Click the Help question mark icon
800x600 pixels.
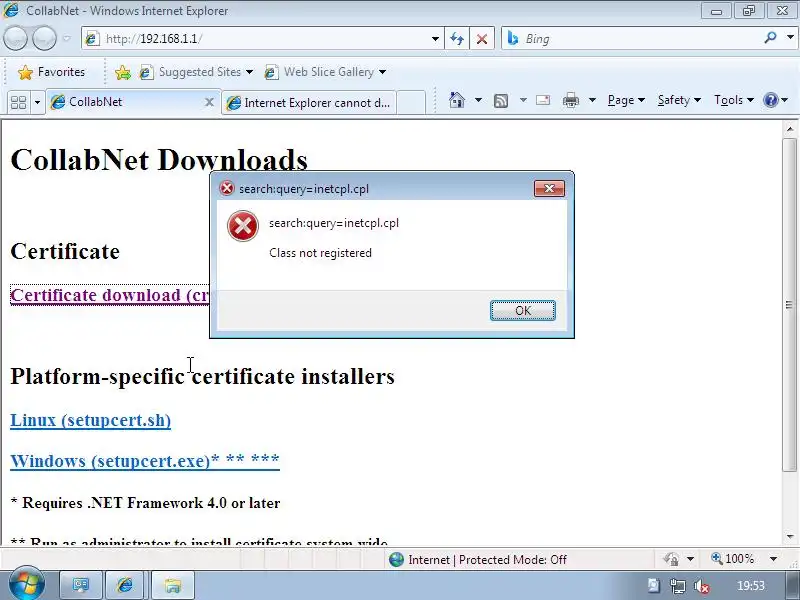[770, 100]
